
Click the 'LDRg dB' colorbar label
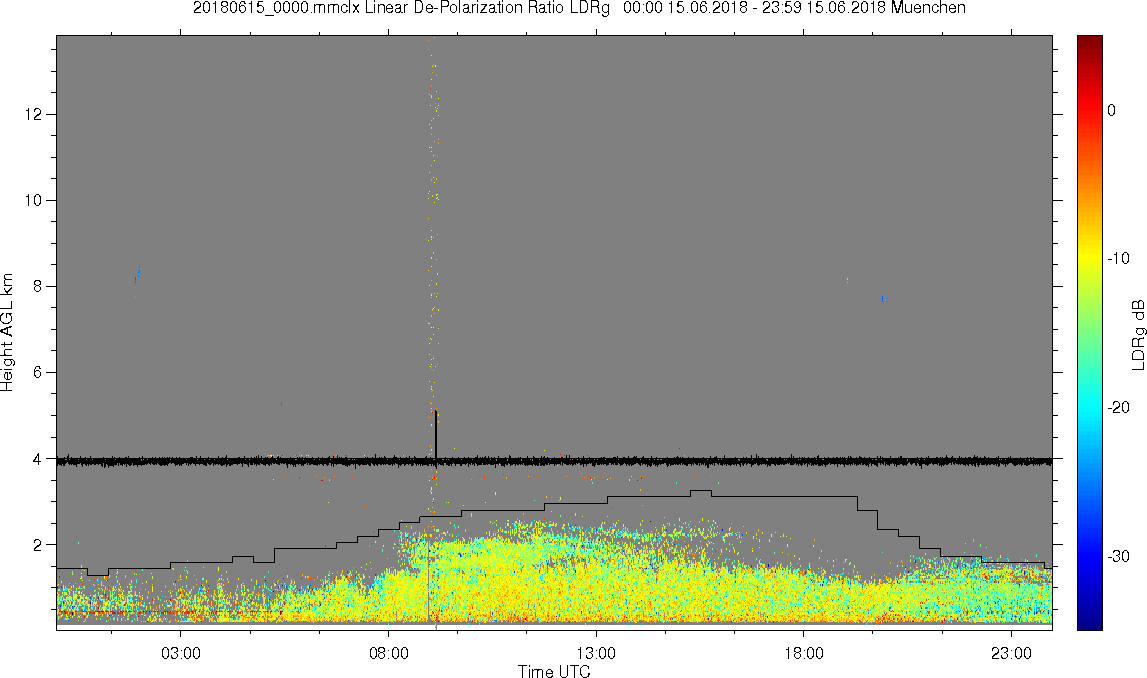click(1136, 334)
